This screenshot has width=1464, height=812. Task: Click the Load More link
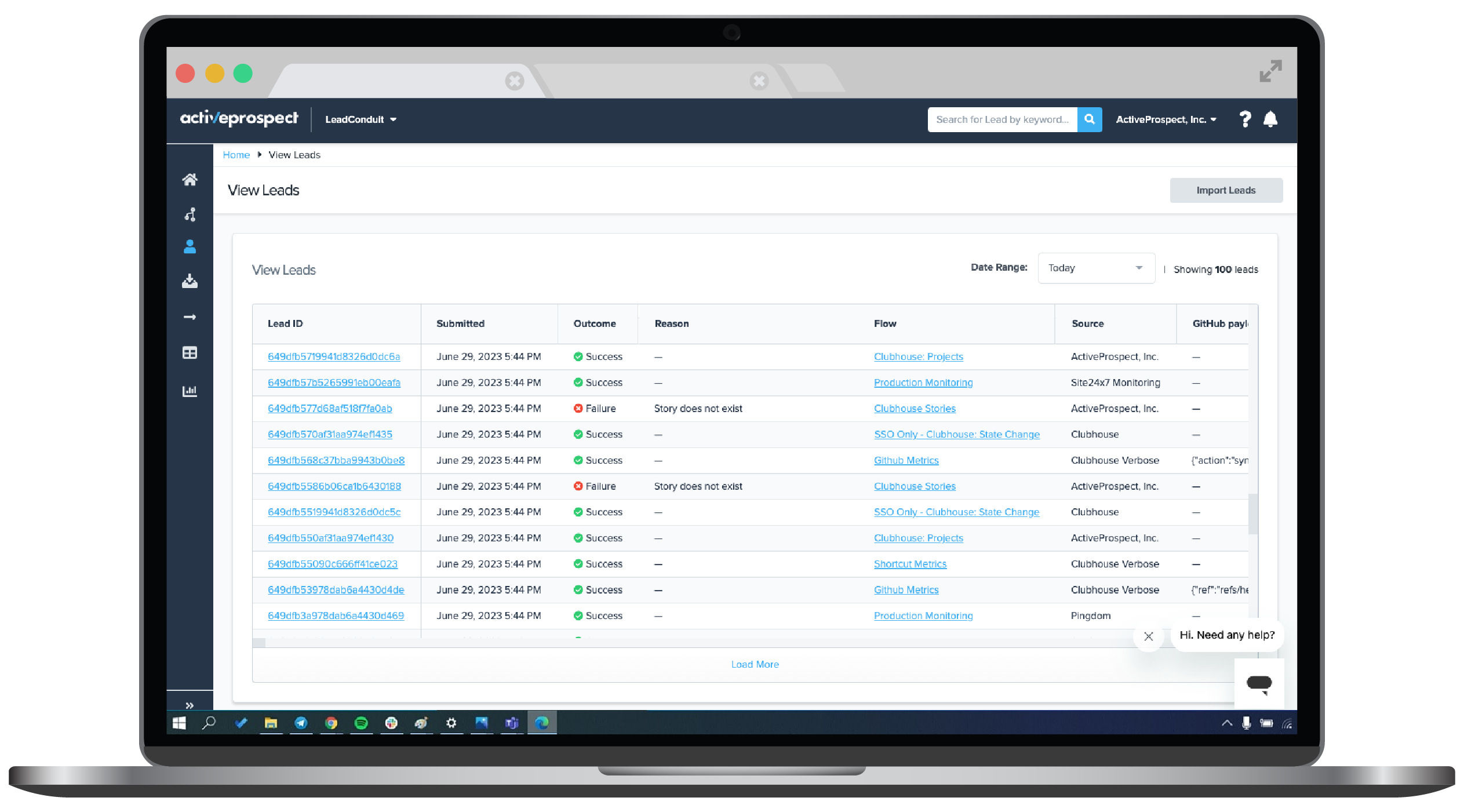(755, 664)
